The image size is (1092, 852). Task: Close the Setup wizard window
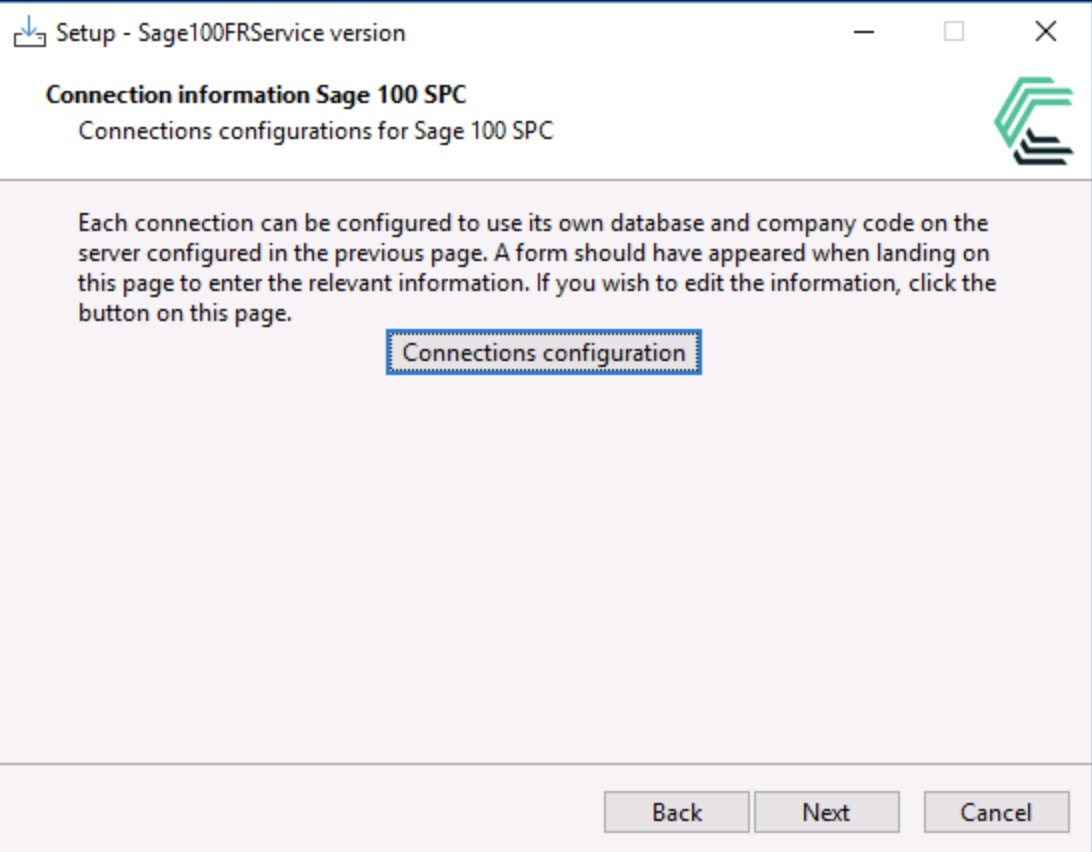1045,32
